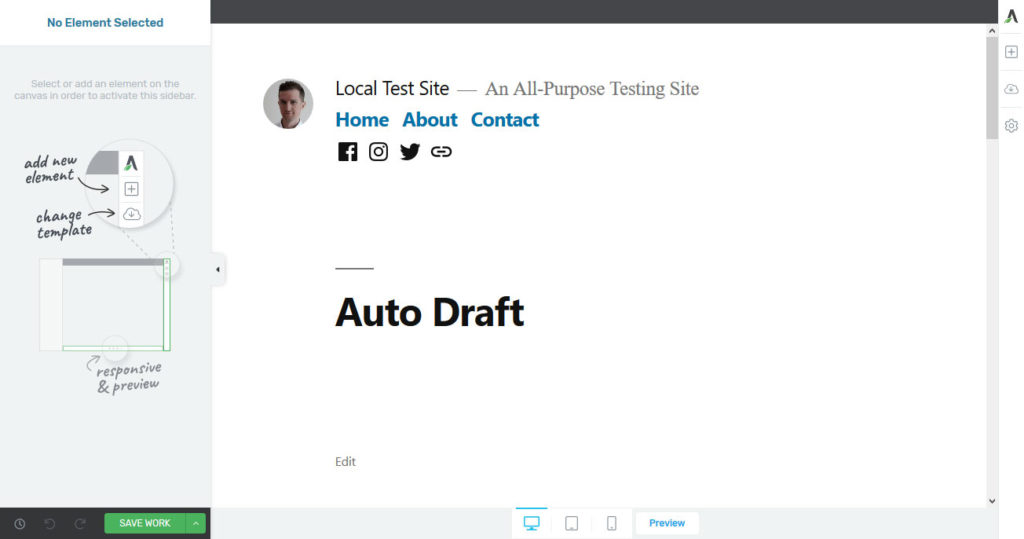The image size is (1024, 539).
Task: Switch to desktop preview mode
Action: (532, 523)
